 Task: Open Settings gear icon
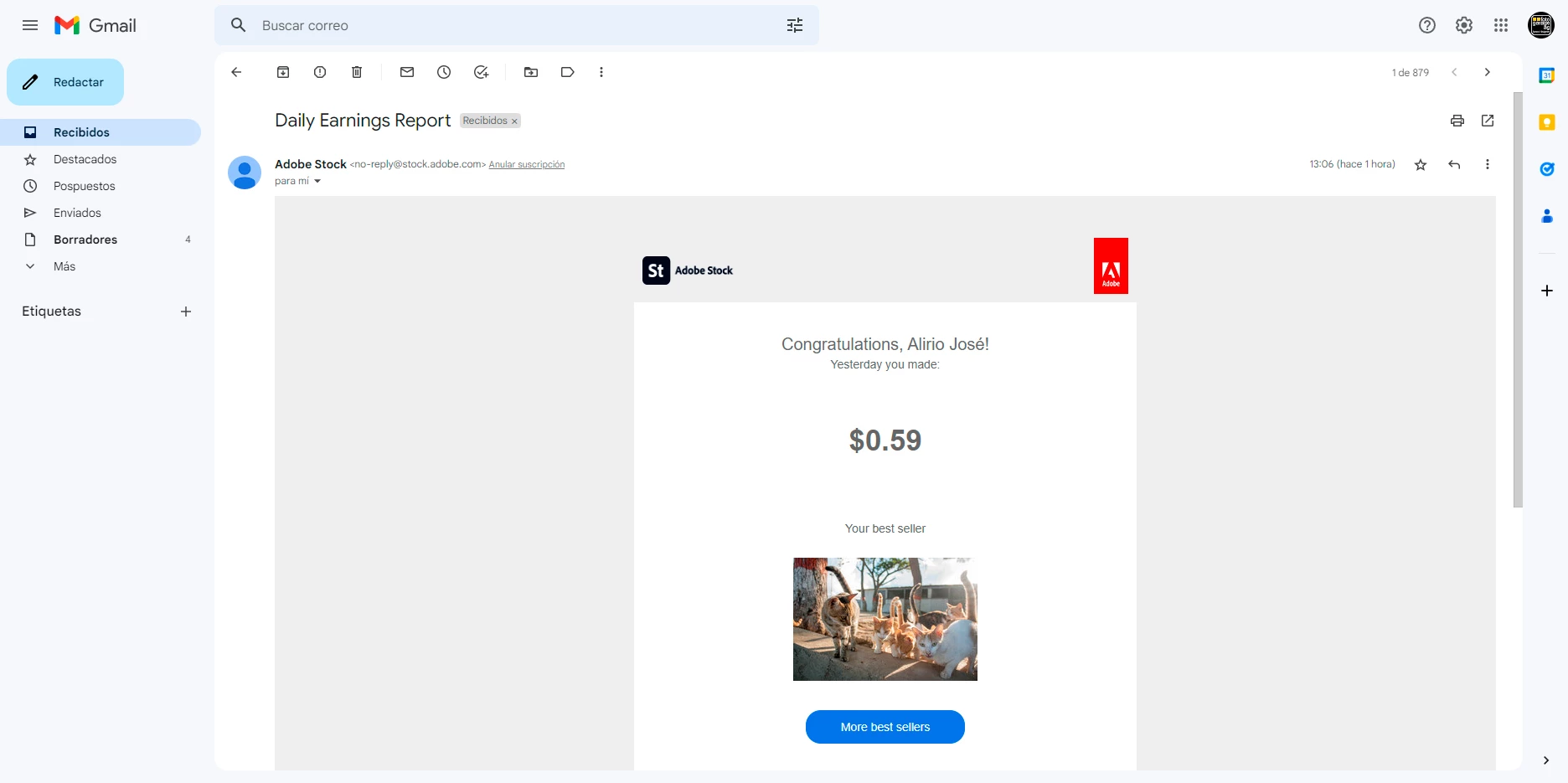[1464, 25]
